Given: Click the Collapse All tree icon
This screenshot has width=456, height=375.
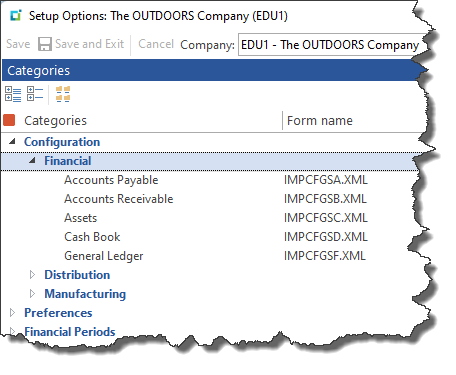Looking at the screenshot, I should [35, 94].
